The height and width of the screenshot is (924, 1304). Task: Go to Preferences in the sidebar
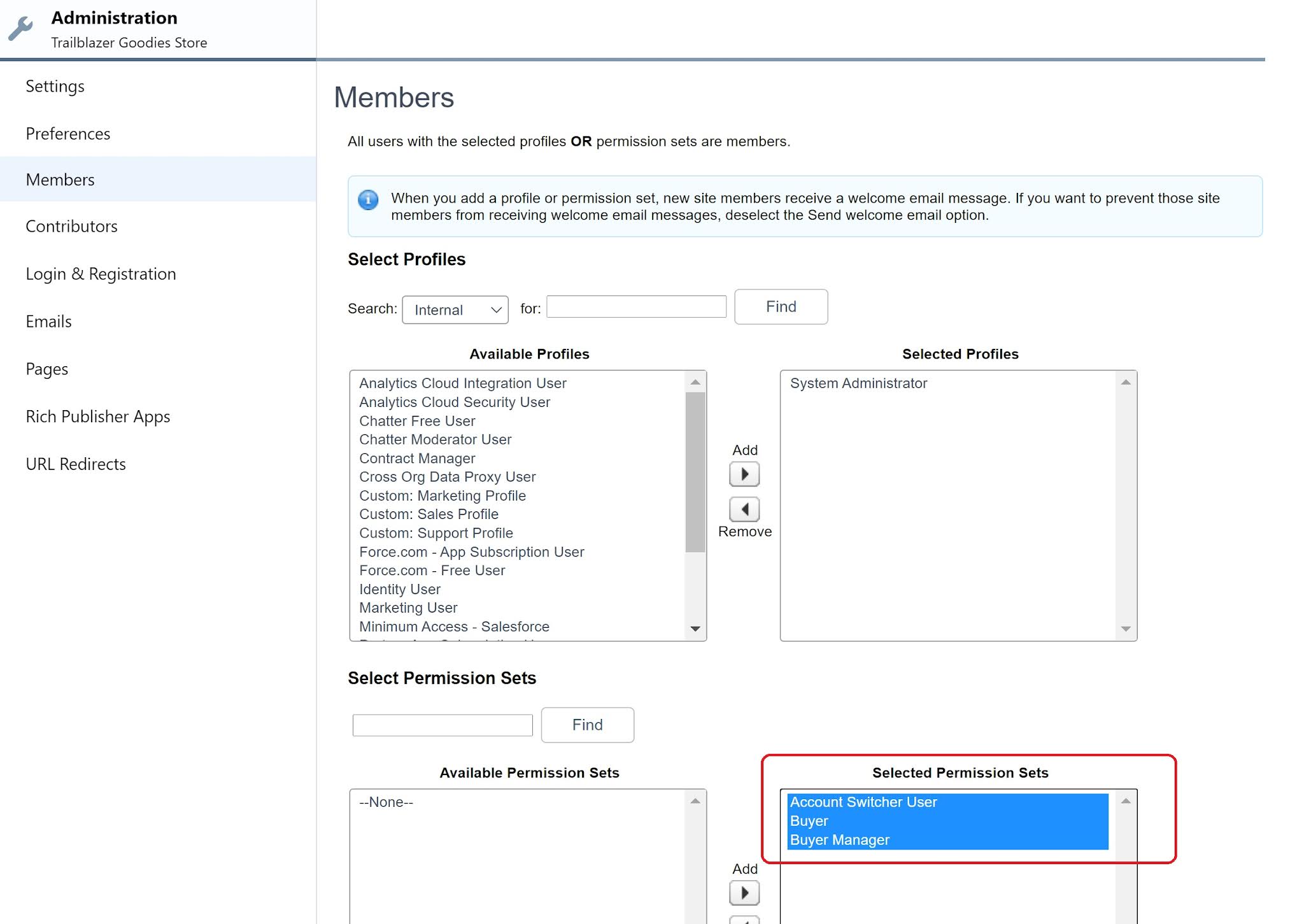68,134
